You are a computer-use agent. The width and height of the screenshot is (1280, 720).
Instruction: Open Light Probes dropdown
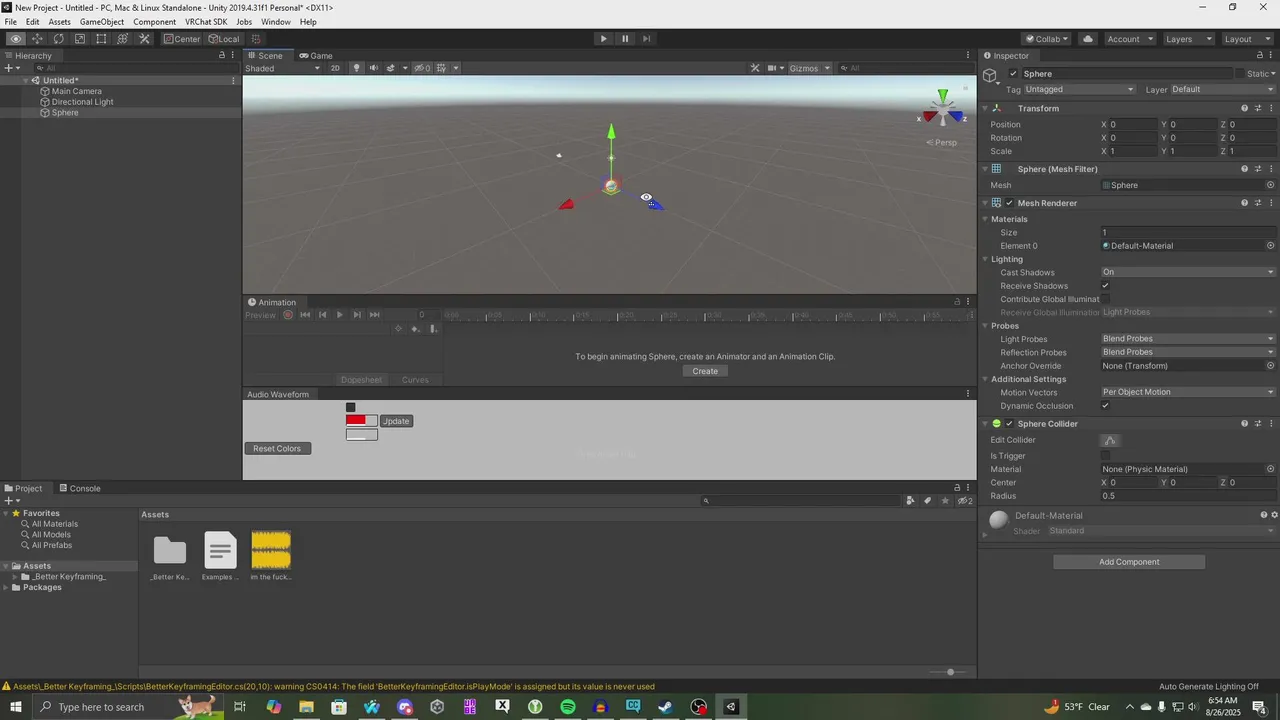tap(1188, 339)
